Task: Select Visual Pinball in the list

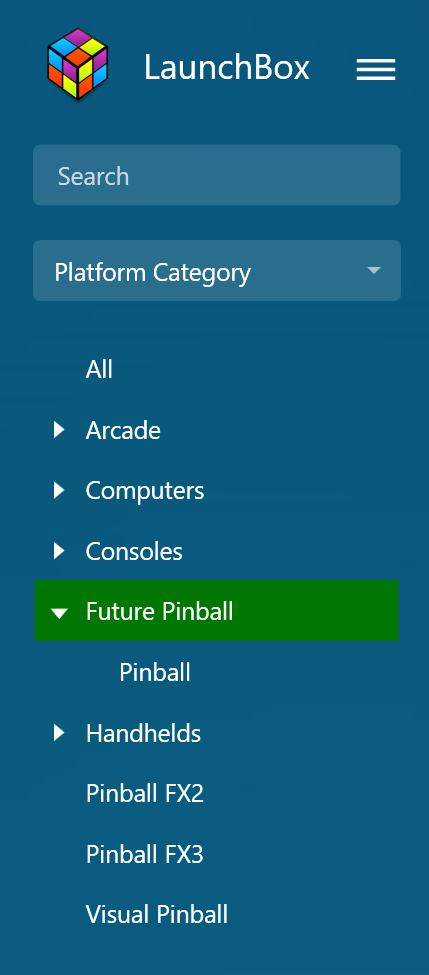Action: (x=157, y=915)
